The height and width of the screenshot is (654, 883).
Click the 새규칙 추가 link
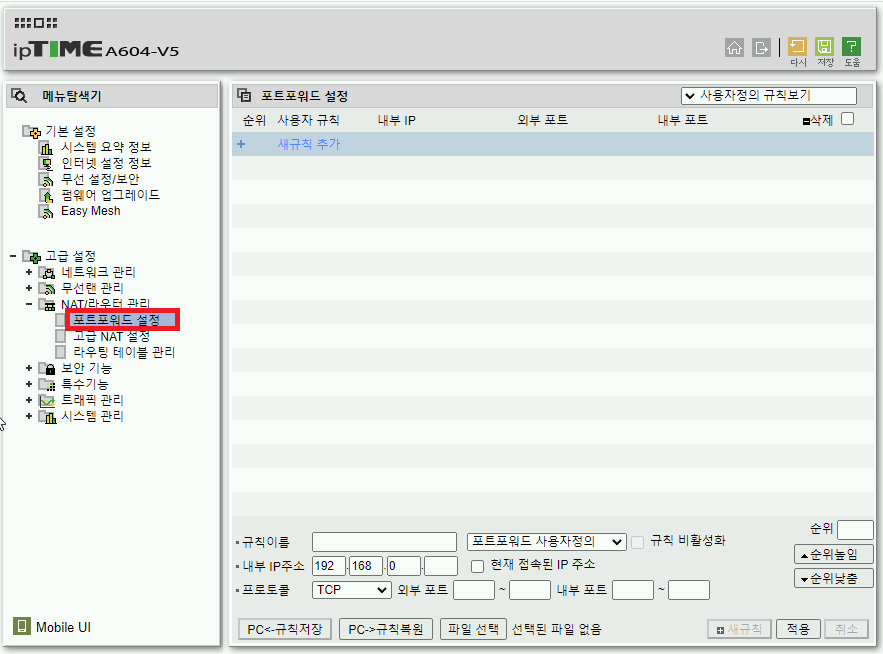309,144
